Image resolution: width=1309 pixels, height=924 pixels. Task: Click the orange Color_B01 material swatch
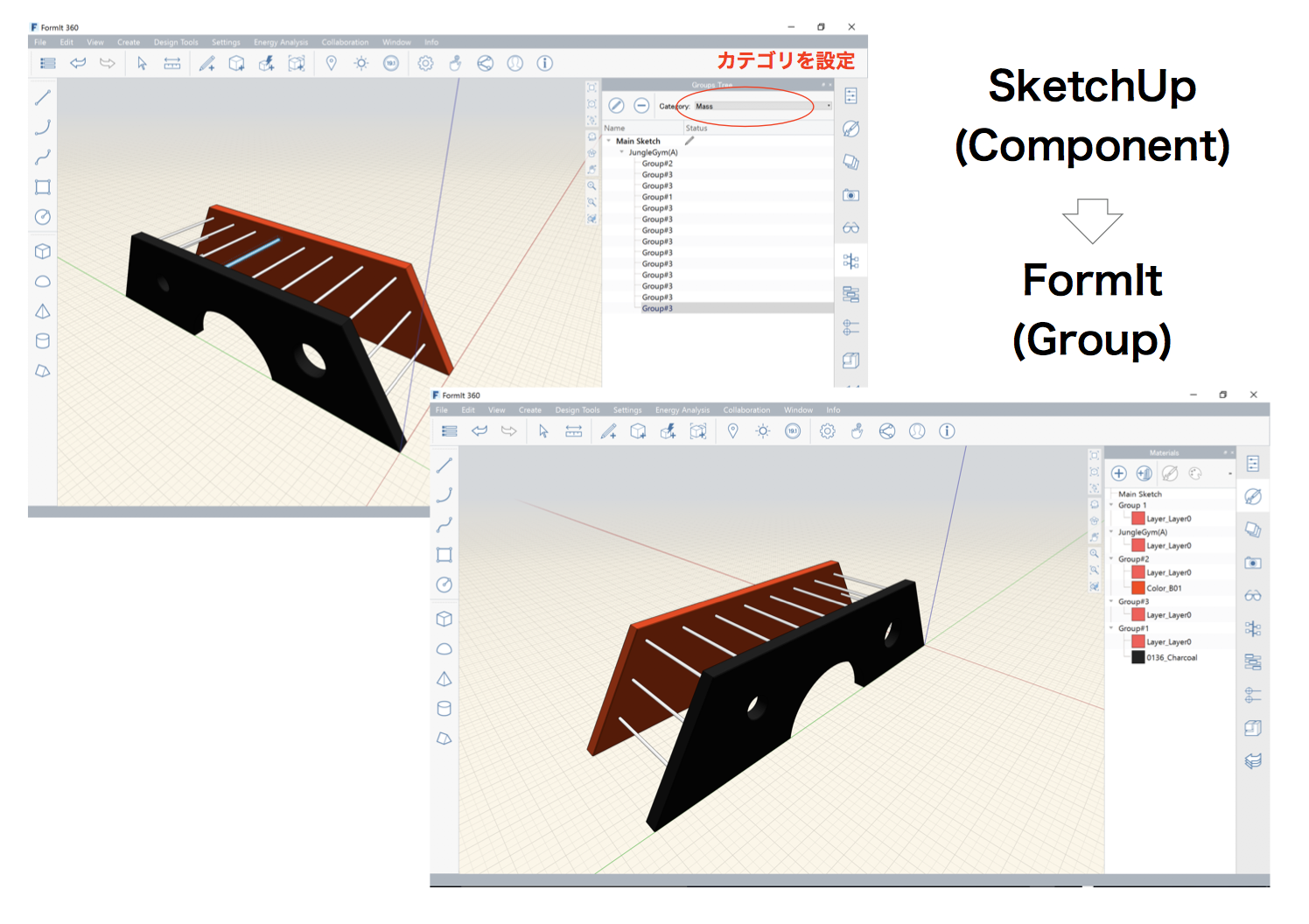(x=1137, y=588)
